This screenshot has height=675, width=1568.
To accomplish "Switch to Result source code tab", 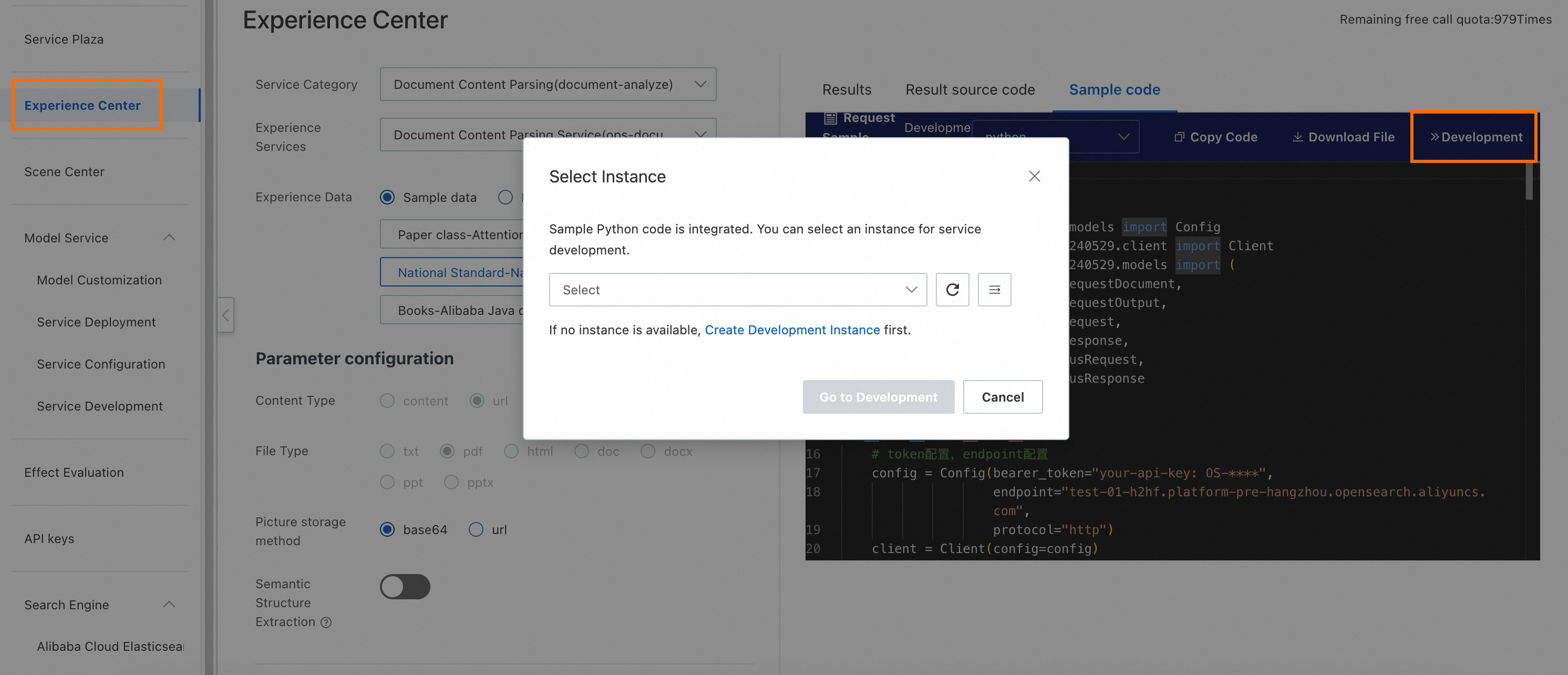I will point(969,89).
